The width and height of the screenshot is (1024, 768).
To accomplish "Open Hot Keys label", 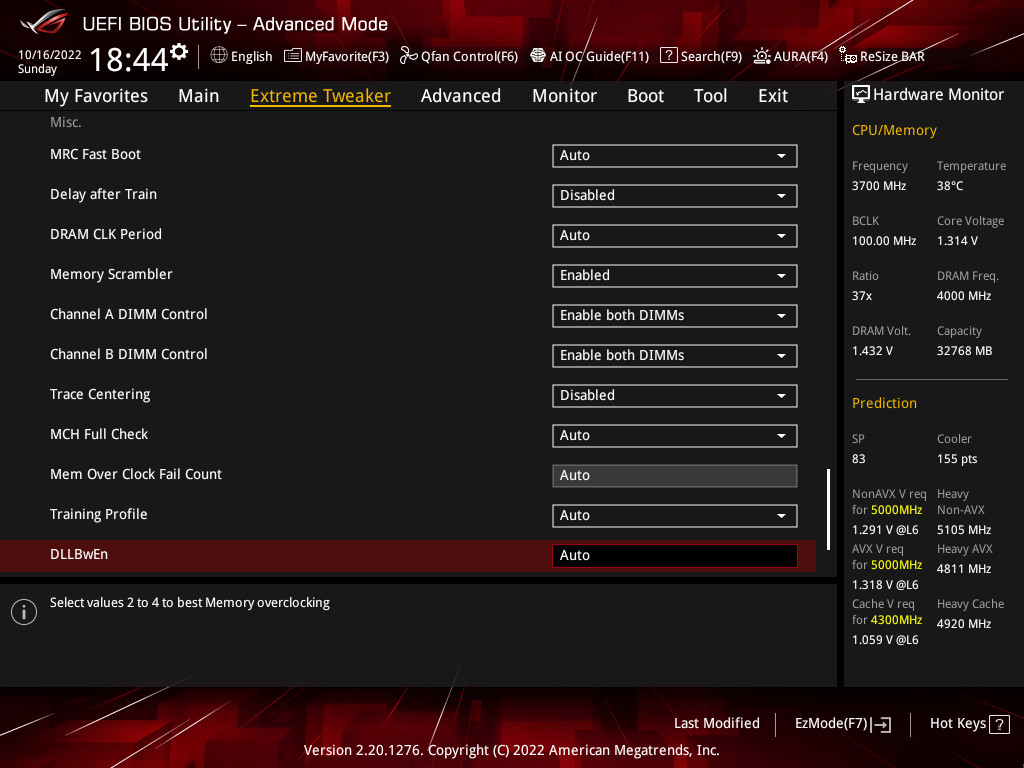I will (x=957, y=723).
